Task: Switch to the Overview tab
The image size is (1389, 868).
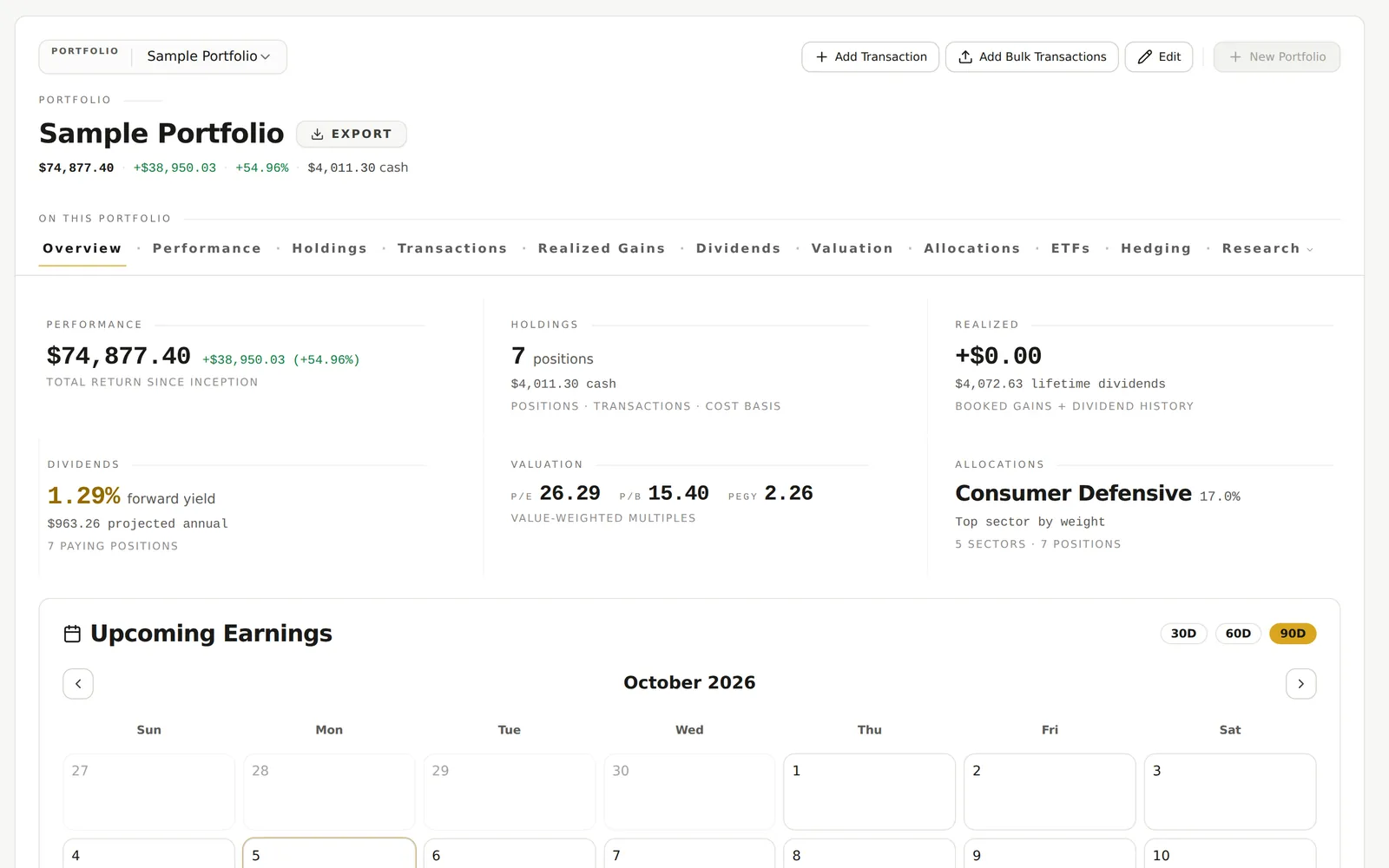Action: click(82, 249)
